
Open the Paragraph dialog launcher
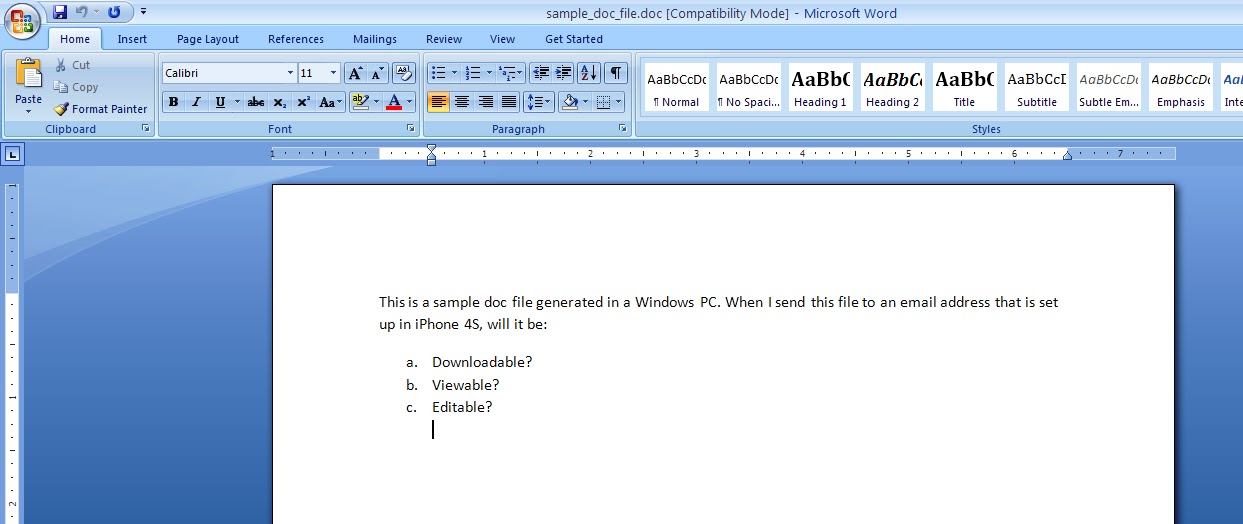pyautogui.click(x=623, y=129)
